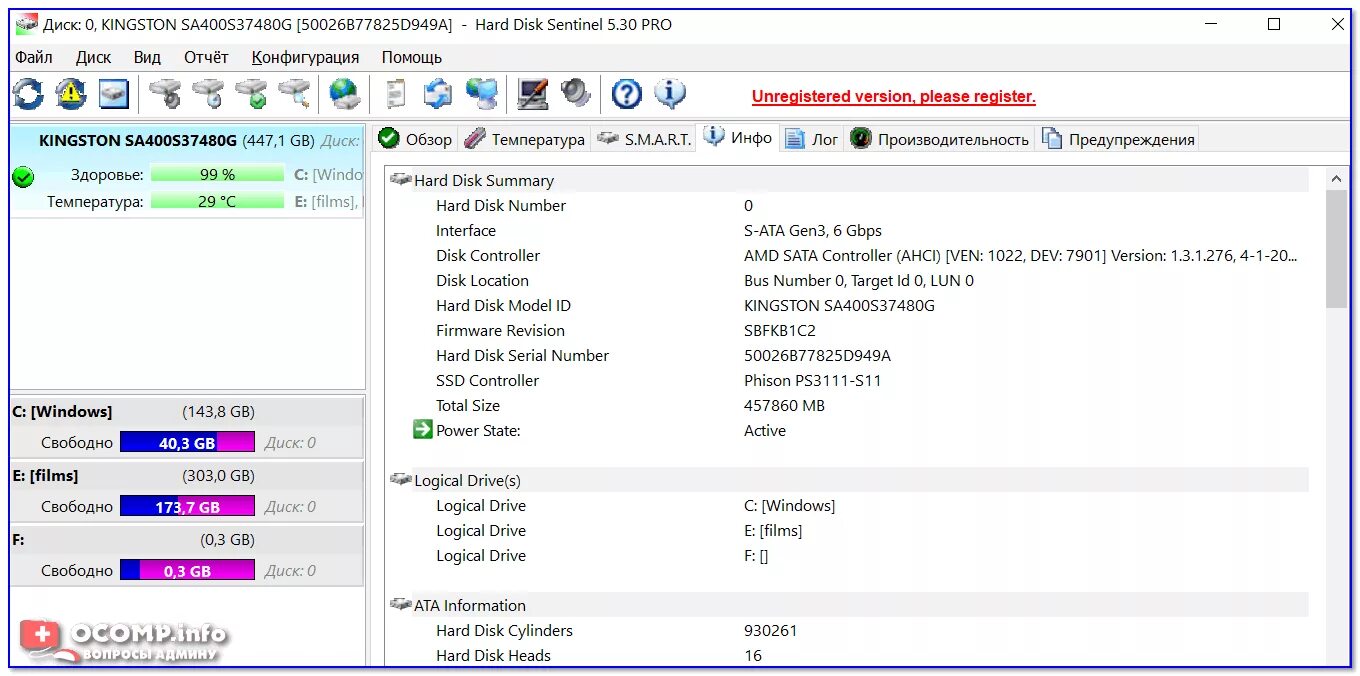
Task: Open the Файл menu
Action: (x=34, y=57)
